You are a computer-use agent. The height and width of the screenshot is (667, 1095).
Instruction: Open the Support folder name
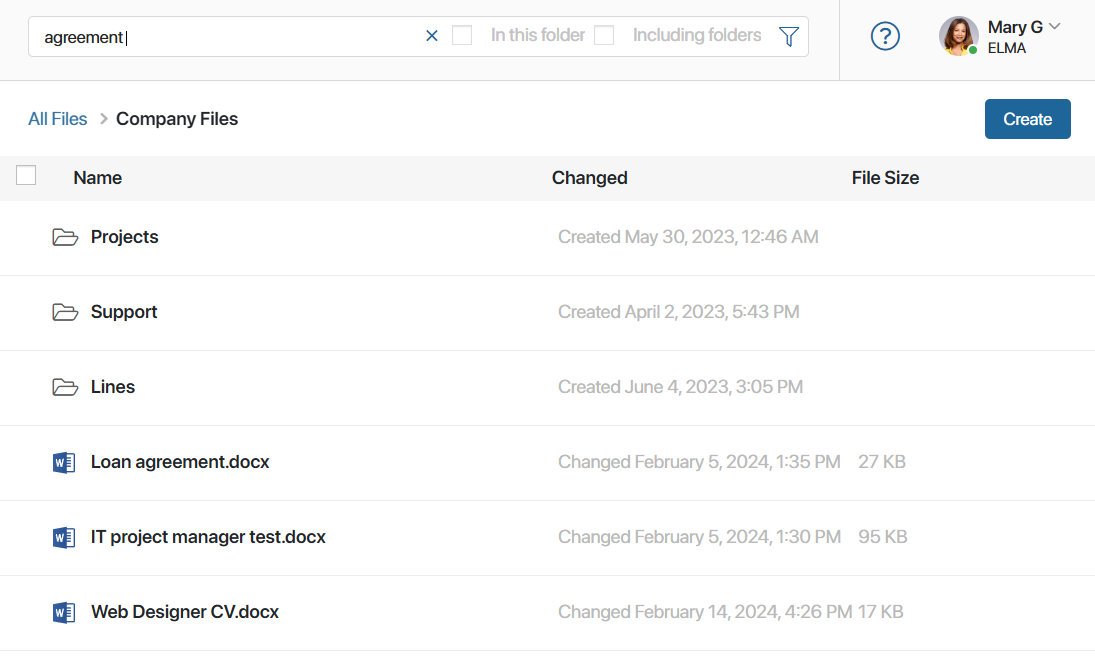tap(124, 311)
